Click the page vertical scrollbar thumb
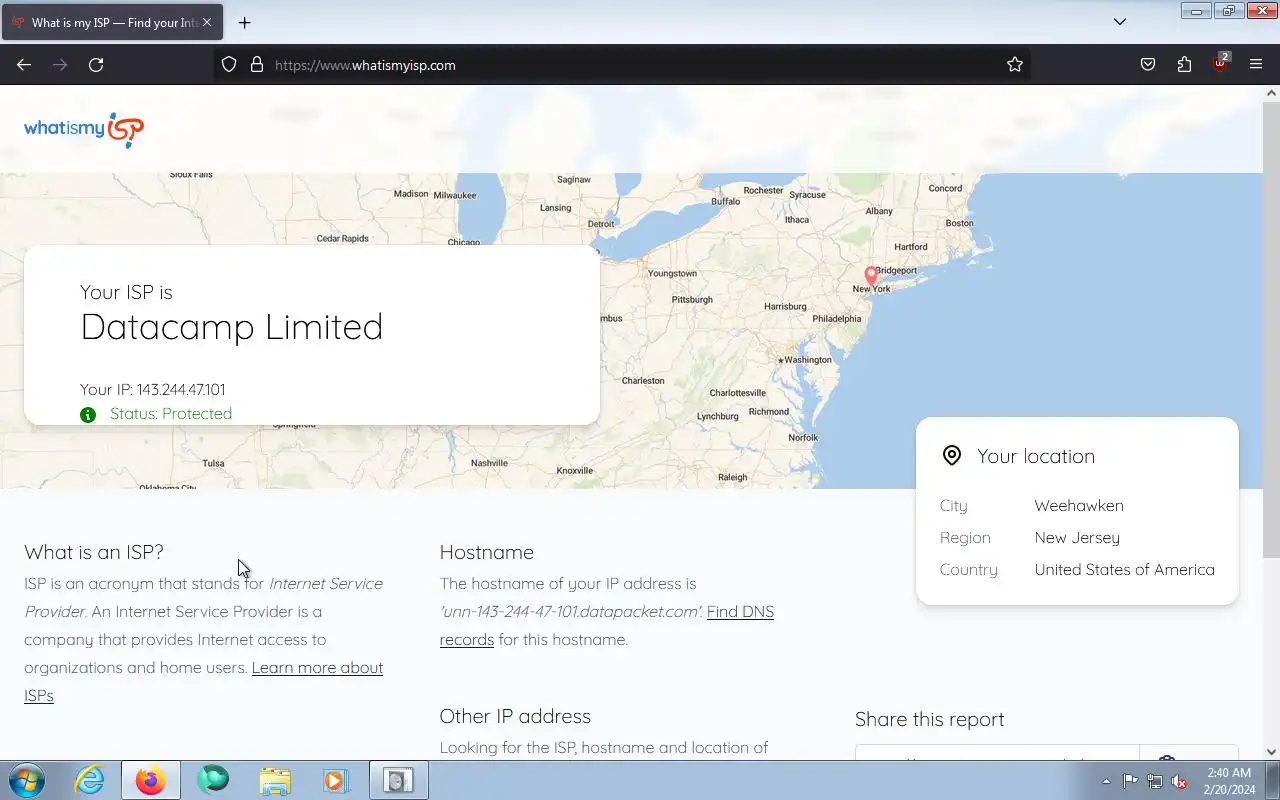This screenshot has width=1280, height=800. click(x=1271, y=330)
